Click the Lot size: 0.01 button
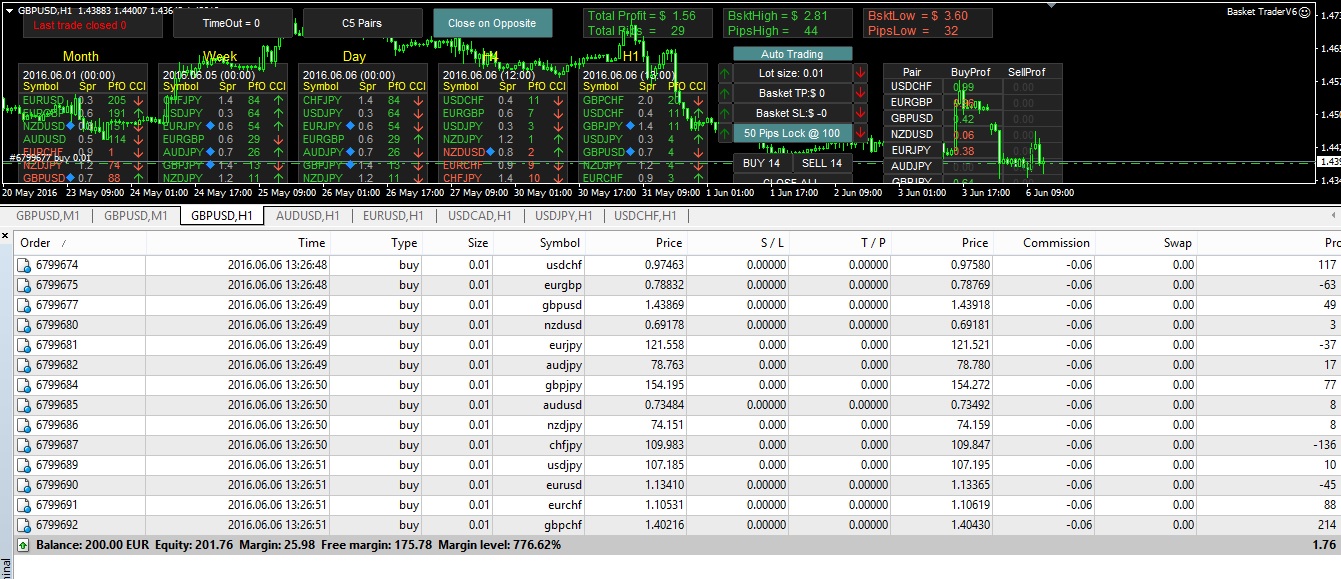This screenshot has width=1341, height=579. pyautogui.click(x=792, y=73)
